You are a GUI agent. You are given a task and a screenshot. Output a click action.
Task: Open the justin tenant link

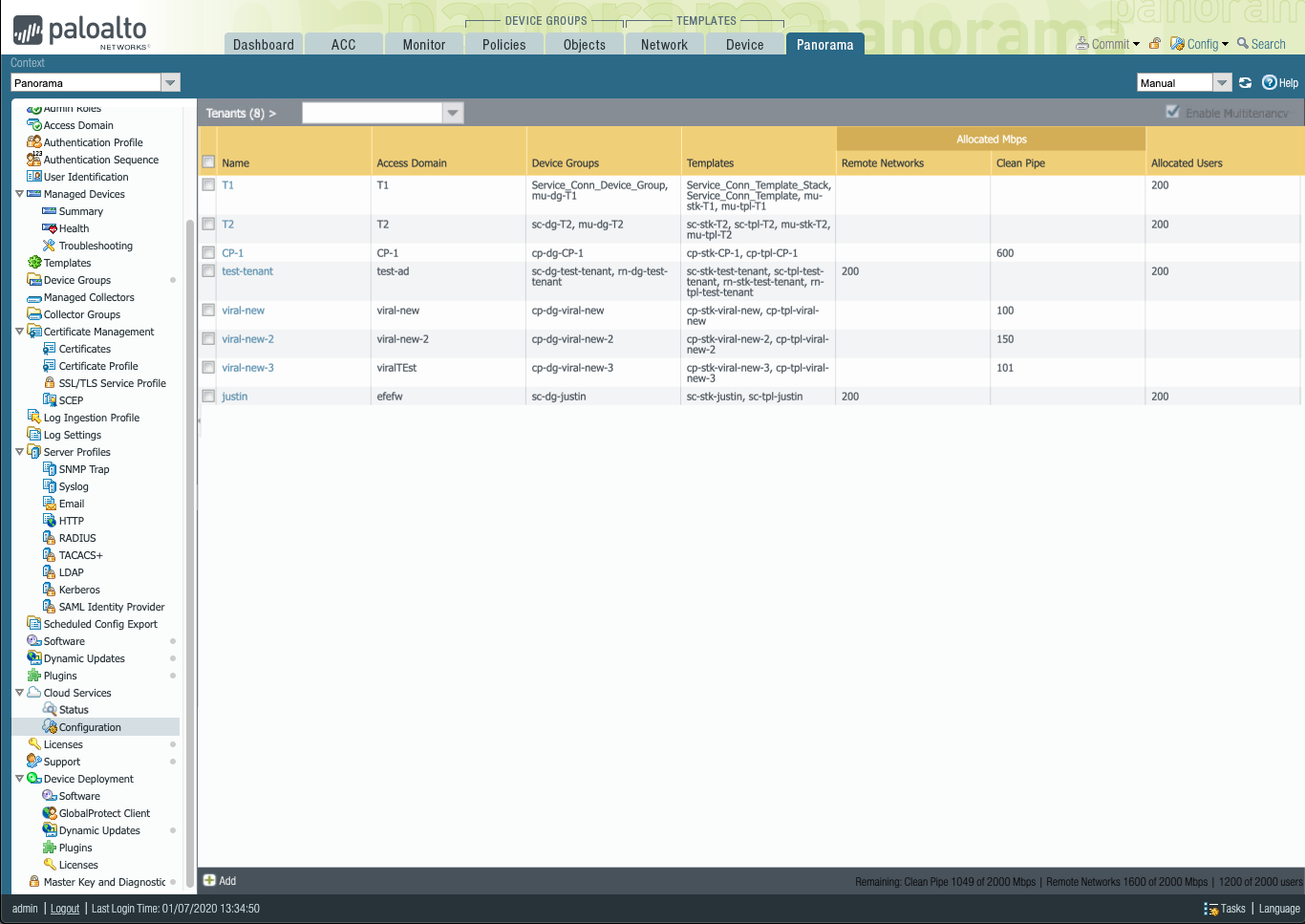click(235, 397)
